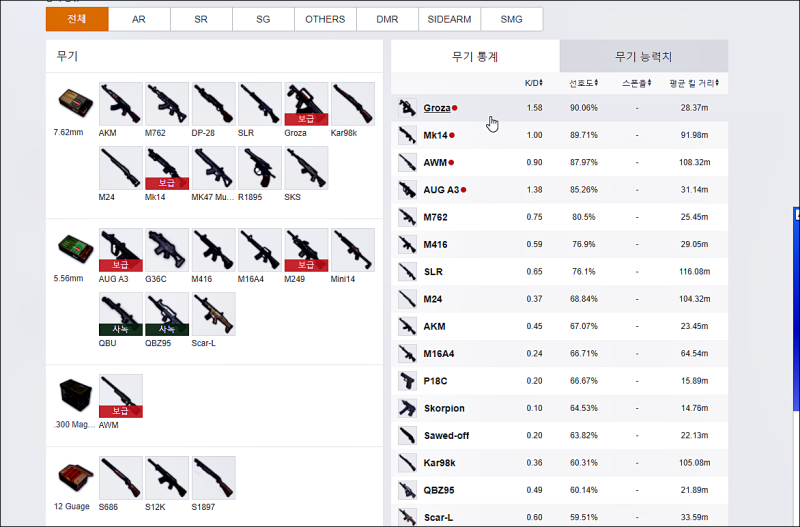Choose the Groza weapon thumbnail
This screenshot has height=527, width=800.
click(x=306, y=104)
